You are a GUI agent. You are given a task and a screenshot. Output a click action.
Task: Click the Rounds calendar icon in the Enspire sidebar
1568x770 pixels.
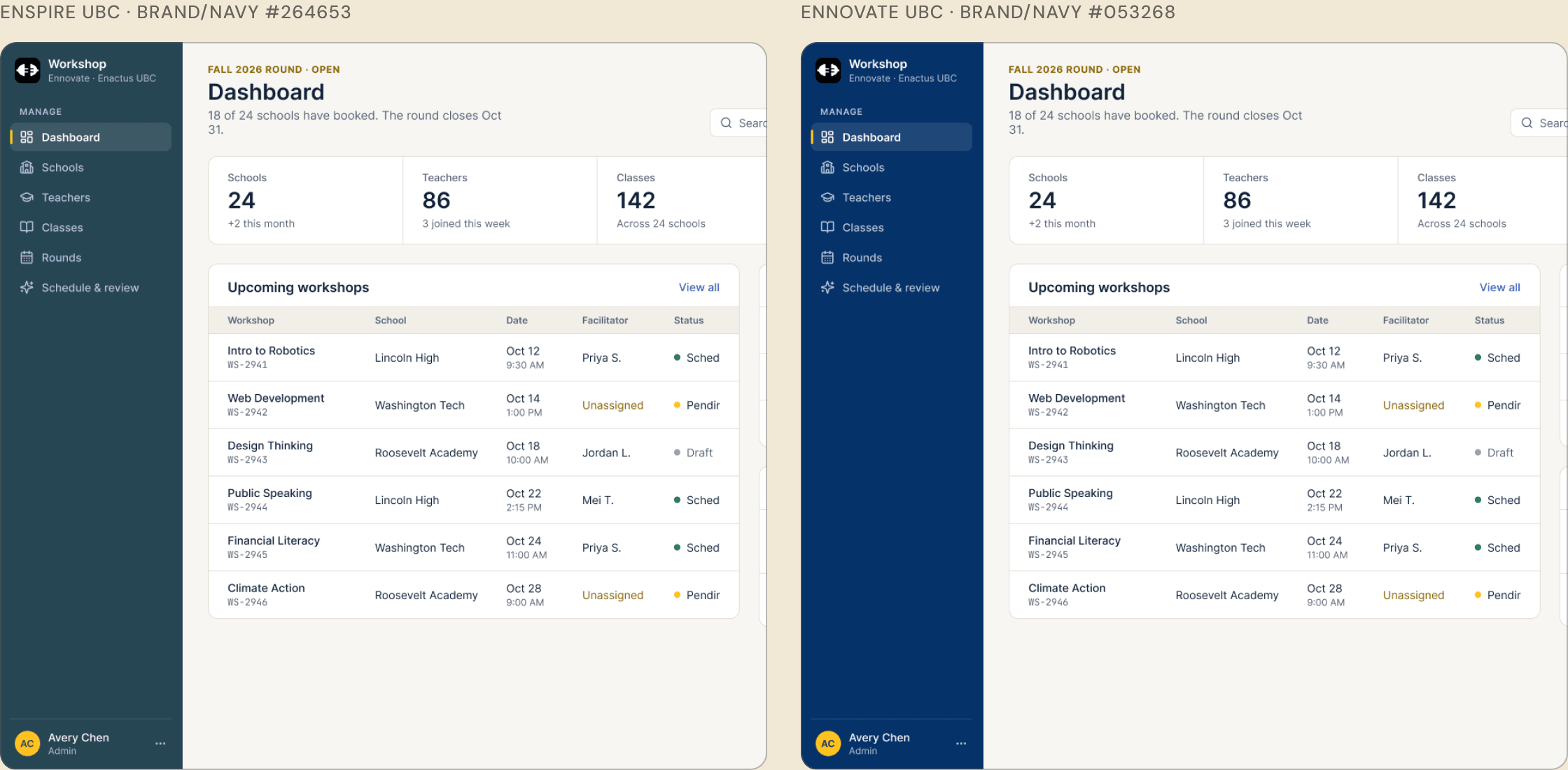[27, 258]
